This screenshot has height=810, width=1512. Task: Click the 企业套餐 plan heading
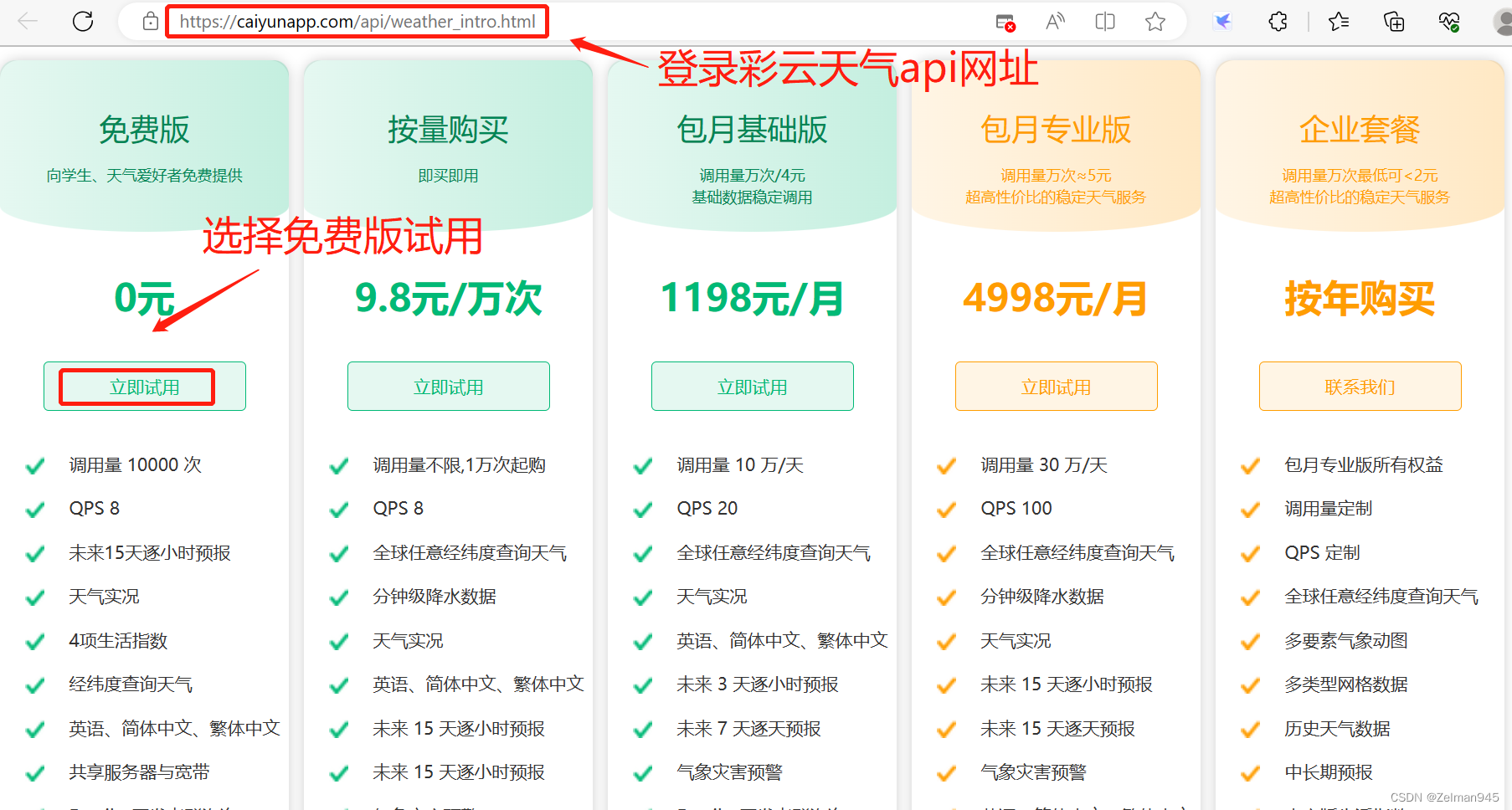pyautogui.click(x=1360, y=130)
